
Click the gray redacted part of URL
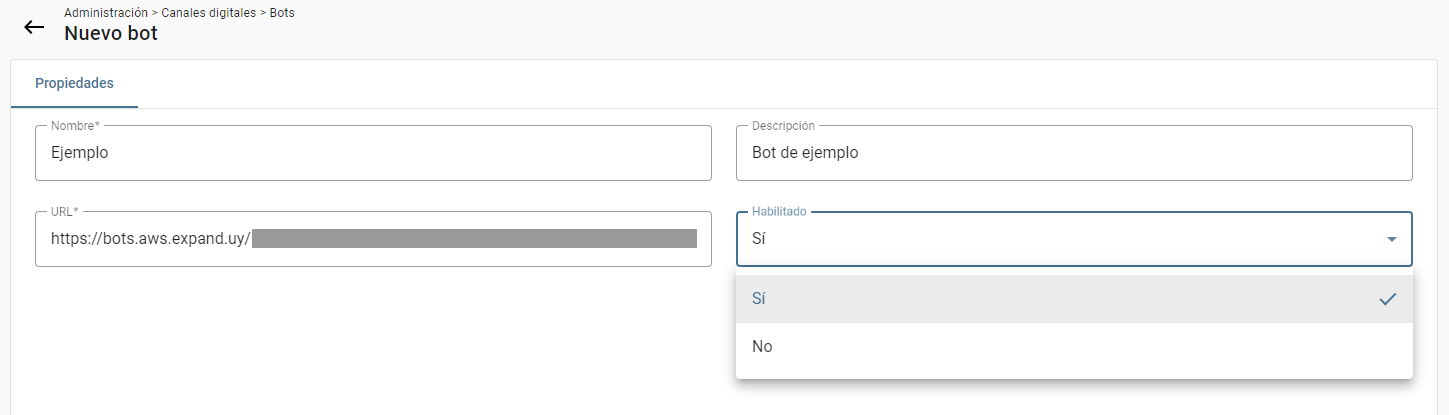pyautogui.click(x=474, y=238)
